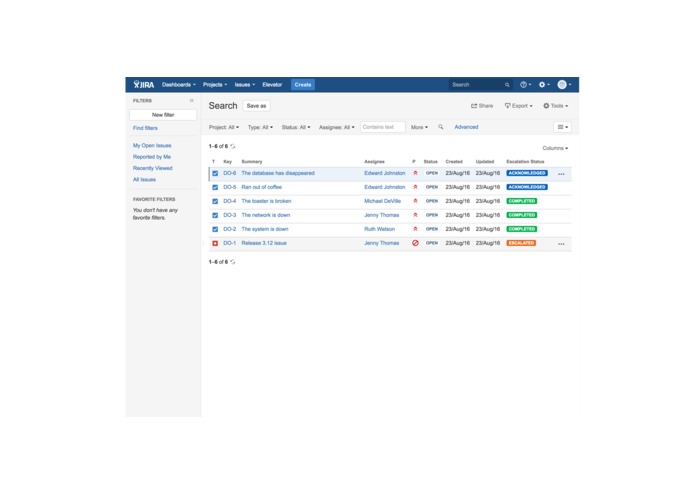695x494 pixels.
Task: Focus the Contains text field
Action: 383,127
